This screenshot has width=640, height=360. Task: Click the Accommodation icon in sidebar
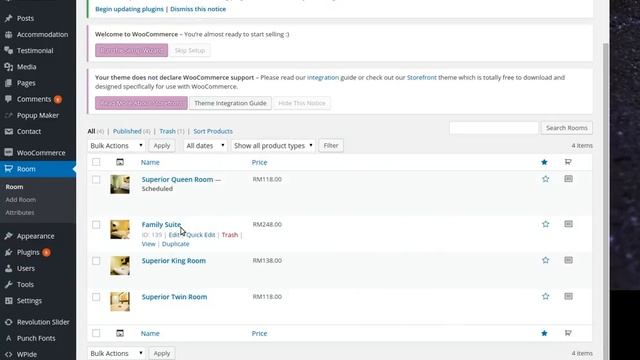click(x=9, y=35)
